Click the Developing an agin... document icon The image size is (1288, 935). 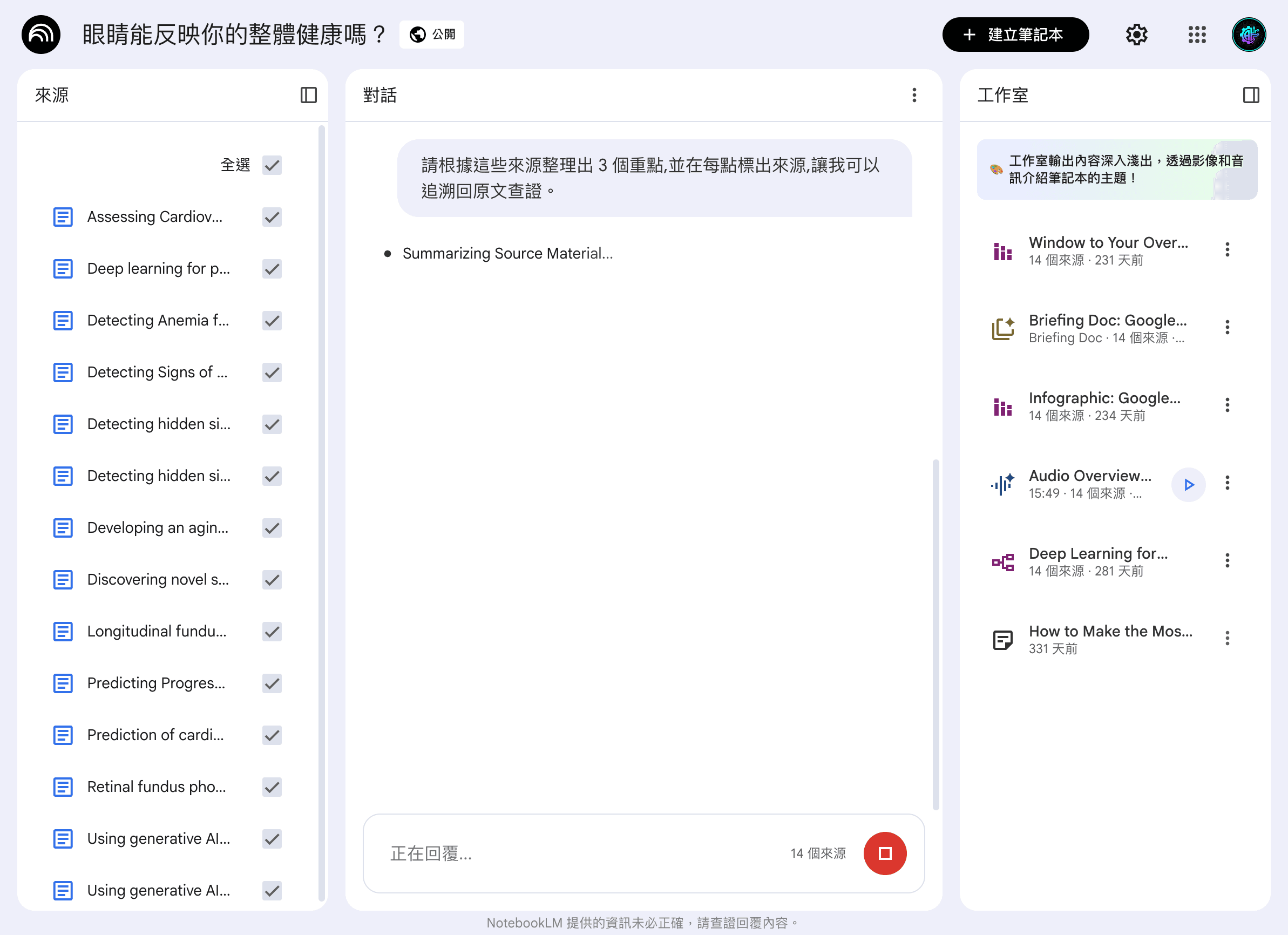click(x=63, y=528)
